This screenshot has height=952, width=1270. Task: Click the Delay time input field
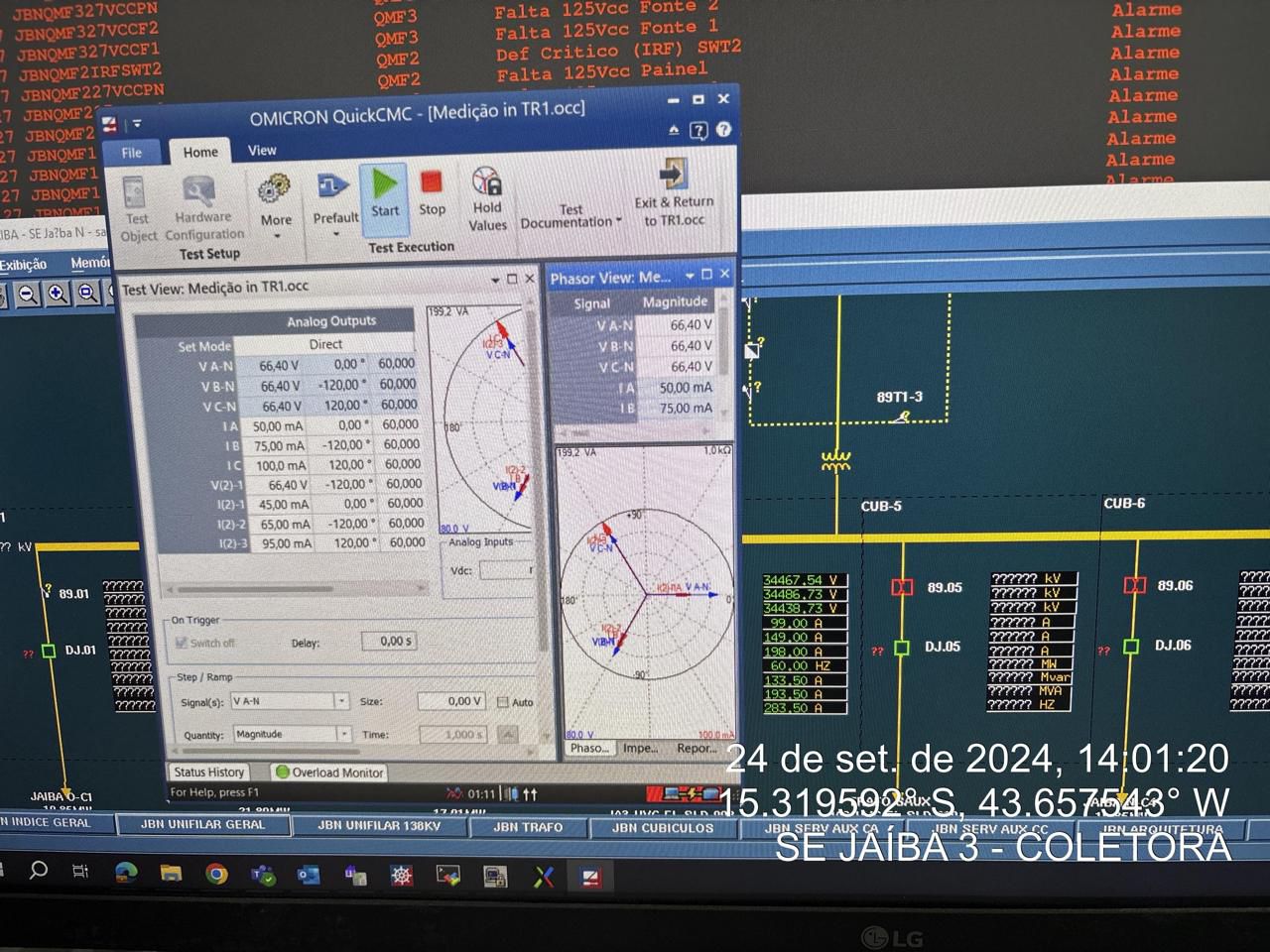[383, 642]
